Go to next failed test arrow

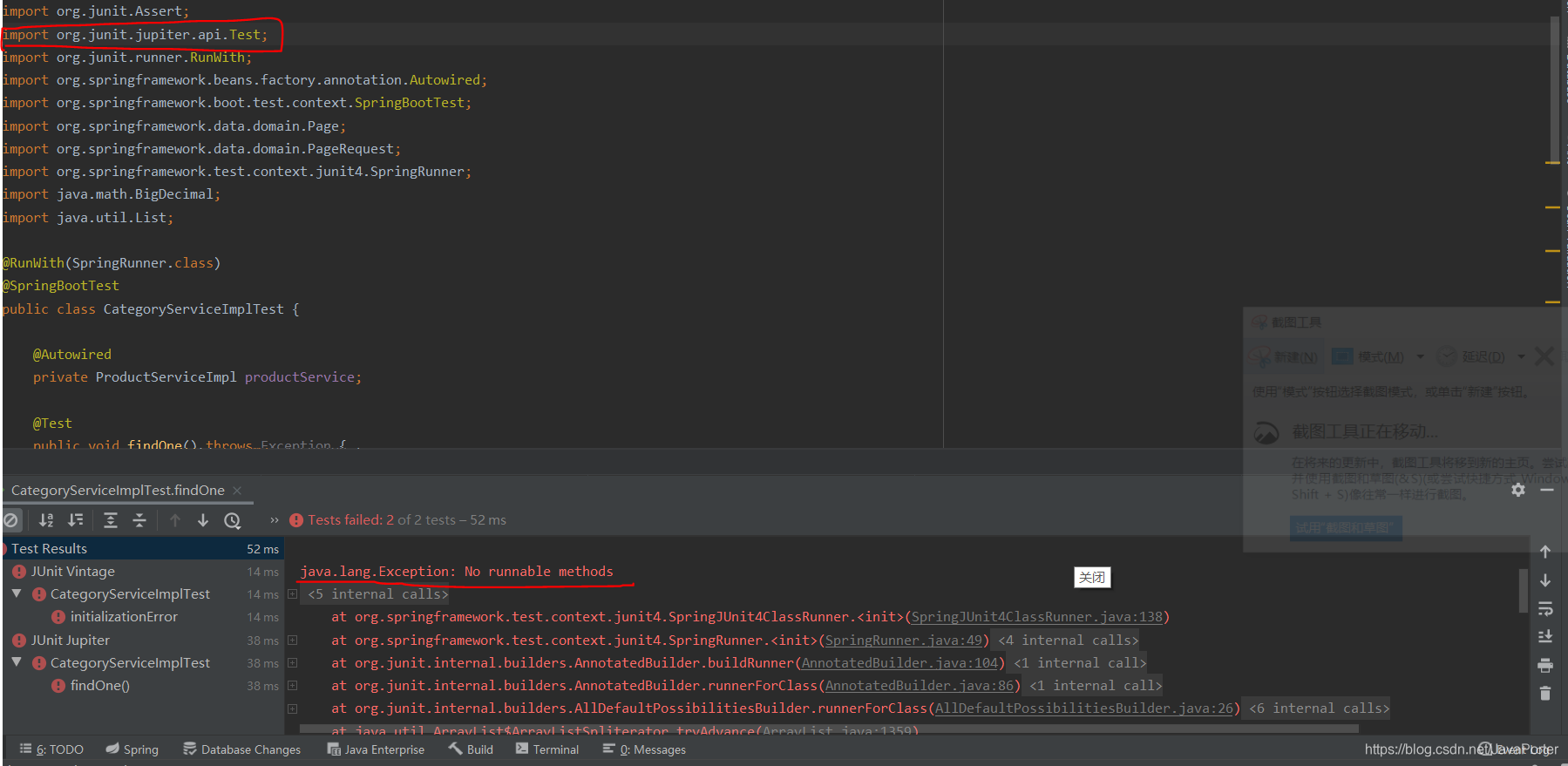[203, 520]
